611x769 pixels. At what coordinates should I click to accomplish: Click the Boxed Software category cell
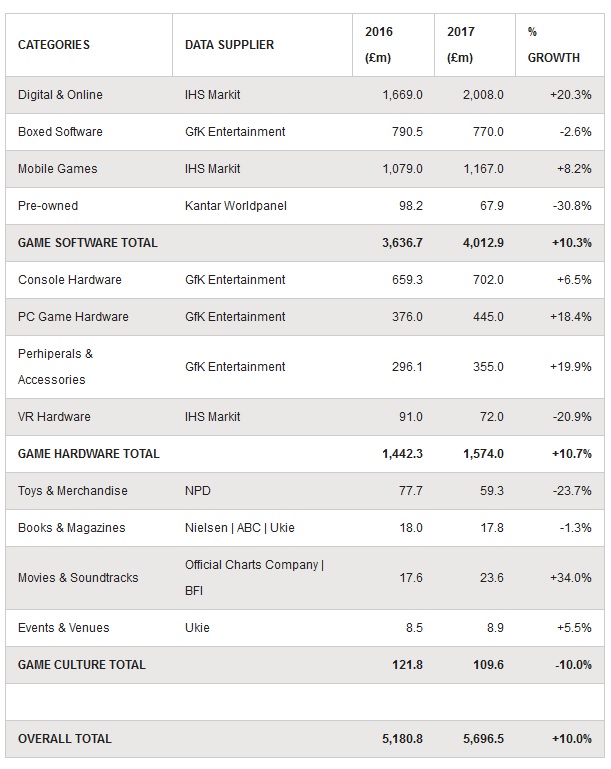click(60, 131)
